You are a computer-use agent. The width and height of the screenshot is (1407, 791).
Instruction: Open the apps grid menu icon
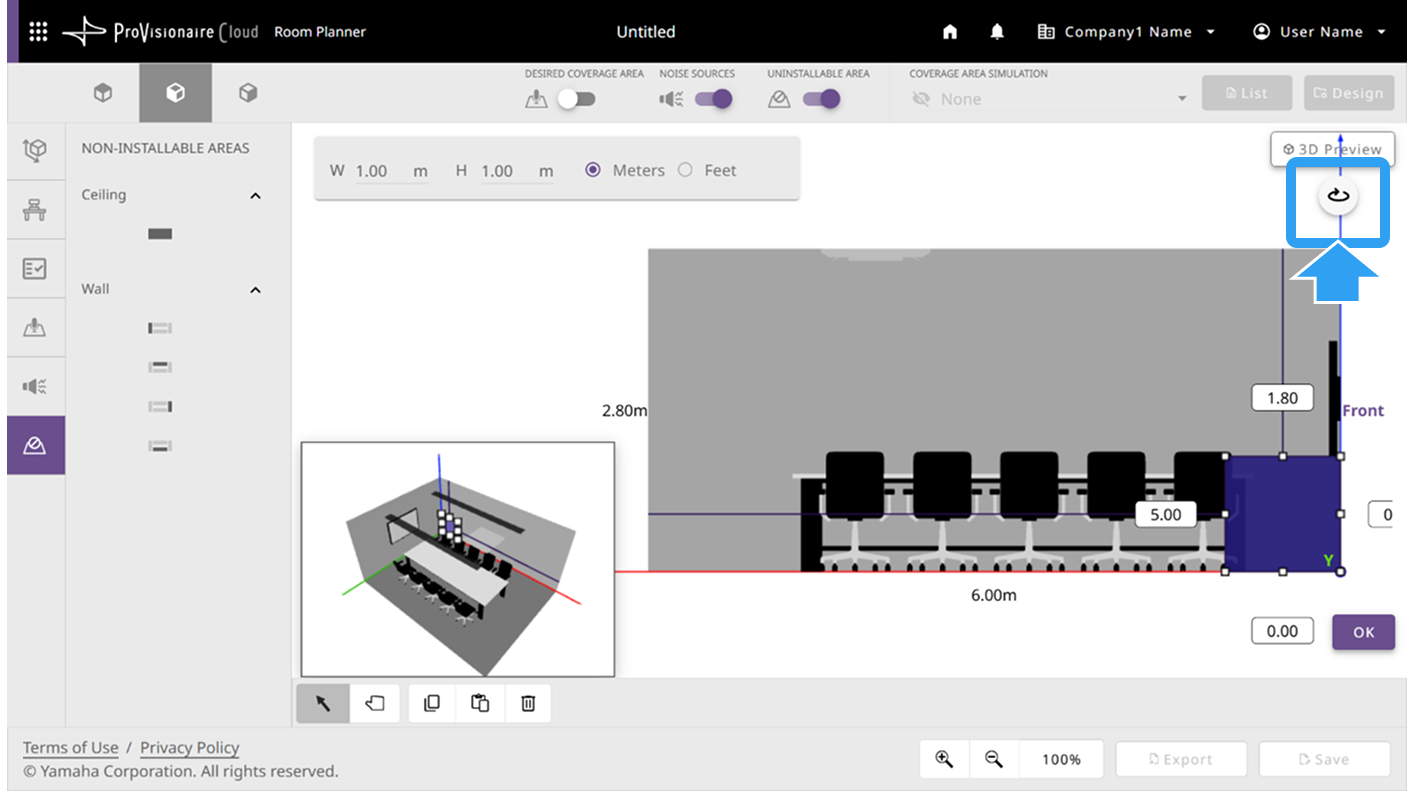(38, 32)
